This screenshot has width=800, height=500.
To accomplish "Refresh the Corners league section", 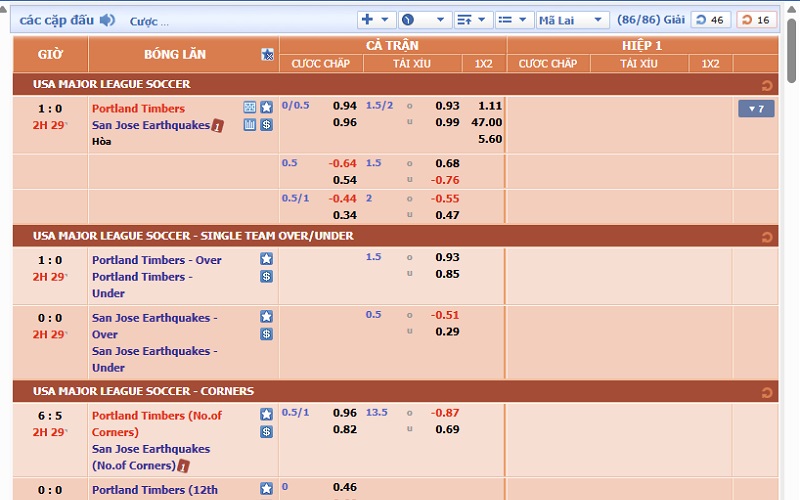I will click(766, 392).
